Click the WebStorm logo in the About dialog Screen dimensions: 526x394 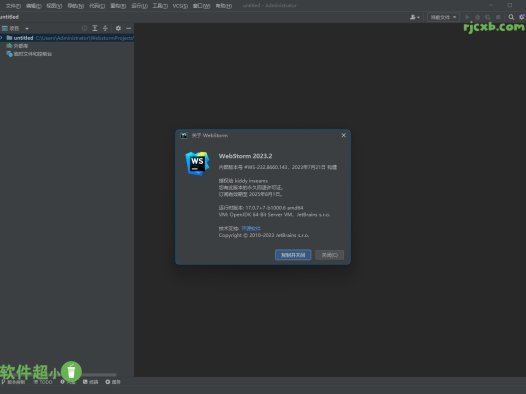point(197,163)
